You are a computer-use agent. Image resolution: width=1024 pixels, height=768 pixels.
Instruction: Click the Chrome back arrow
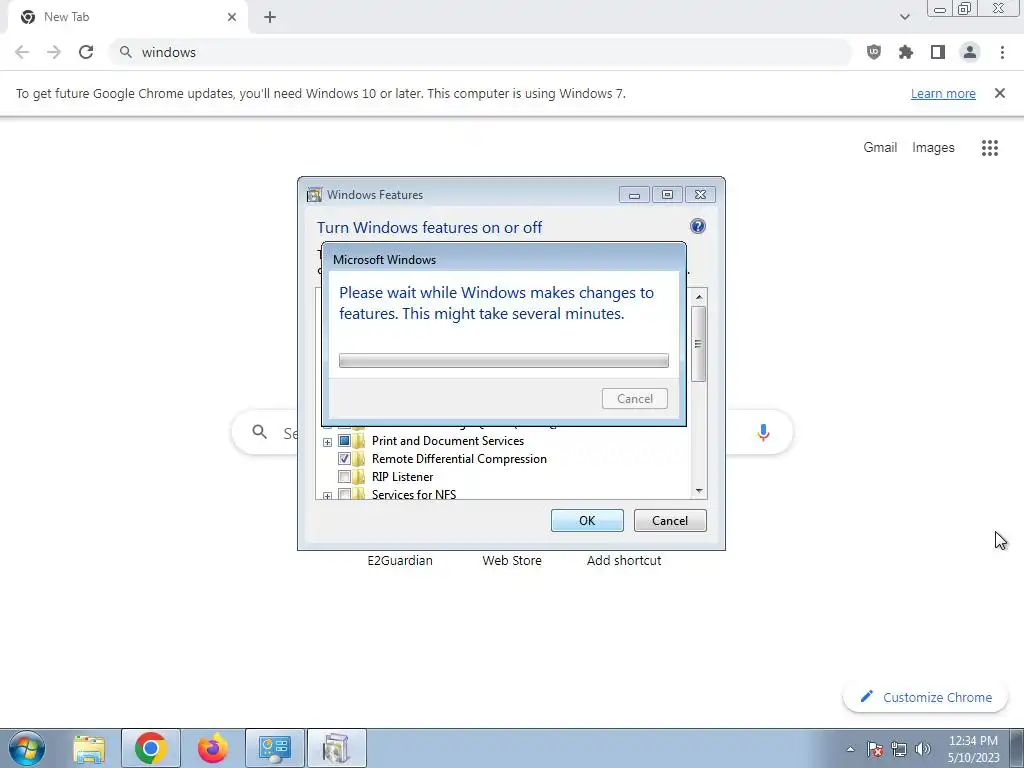[x=22, y=52]
